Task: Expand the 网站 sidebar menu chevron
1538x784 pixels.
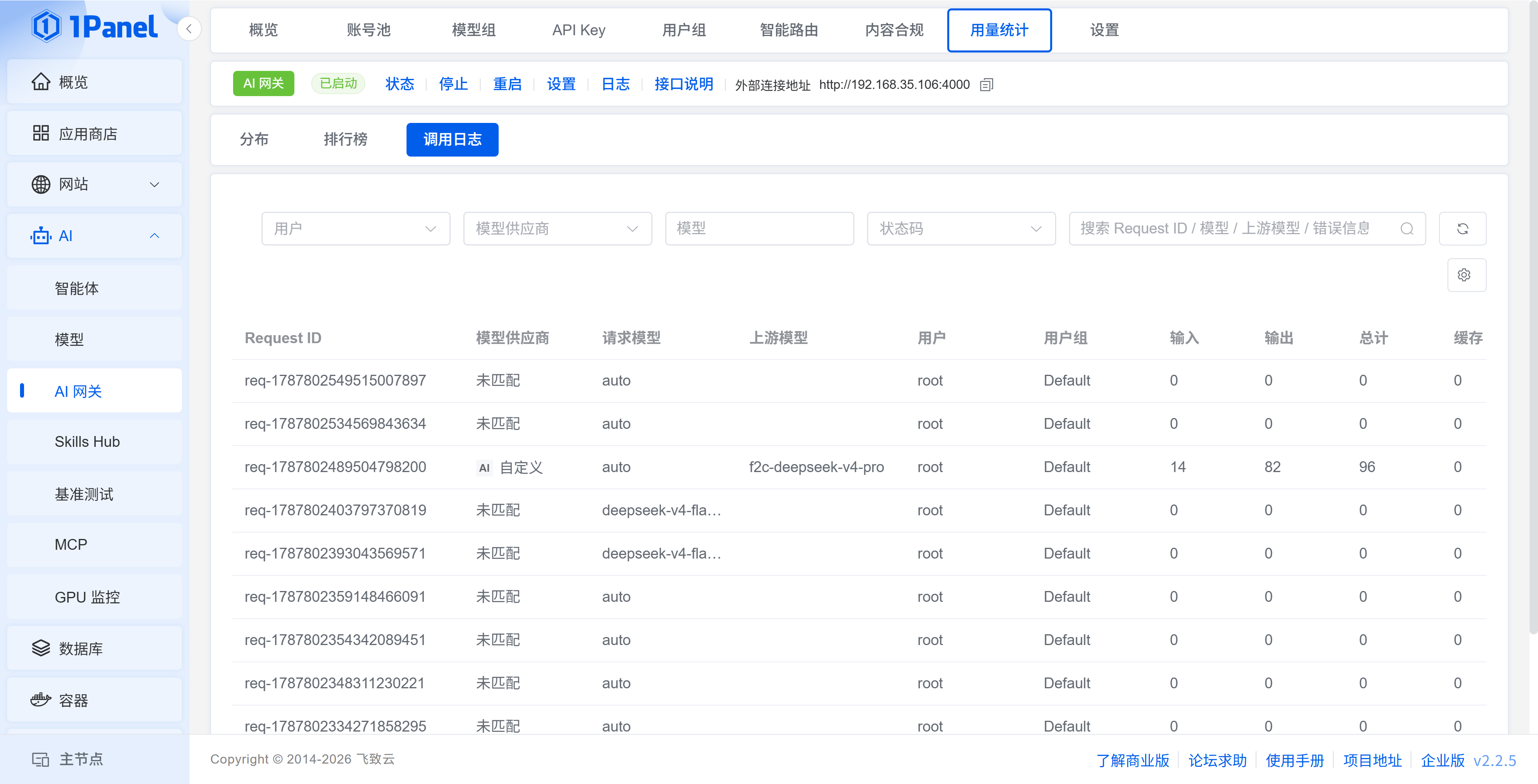Action: (154, 185)
